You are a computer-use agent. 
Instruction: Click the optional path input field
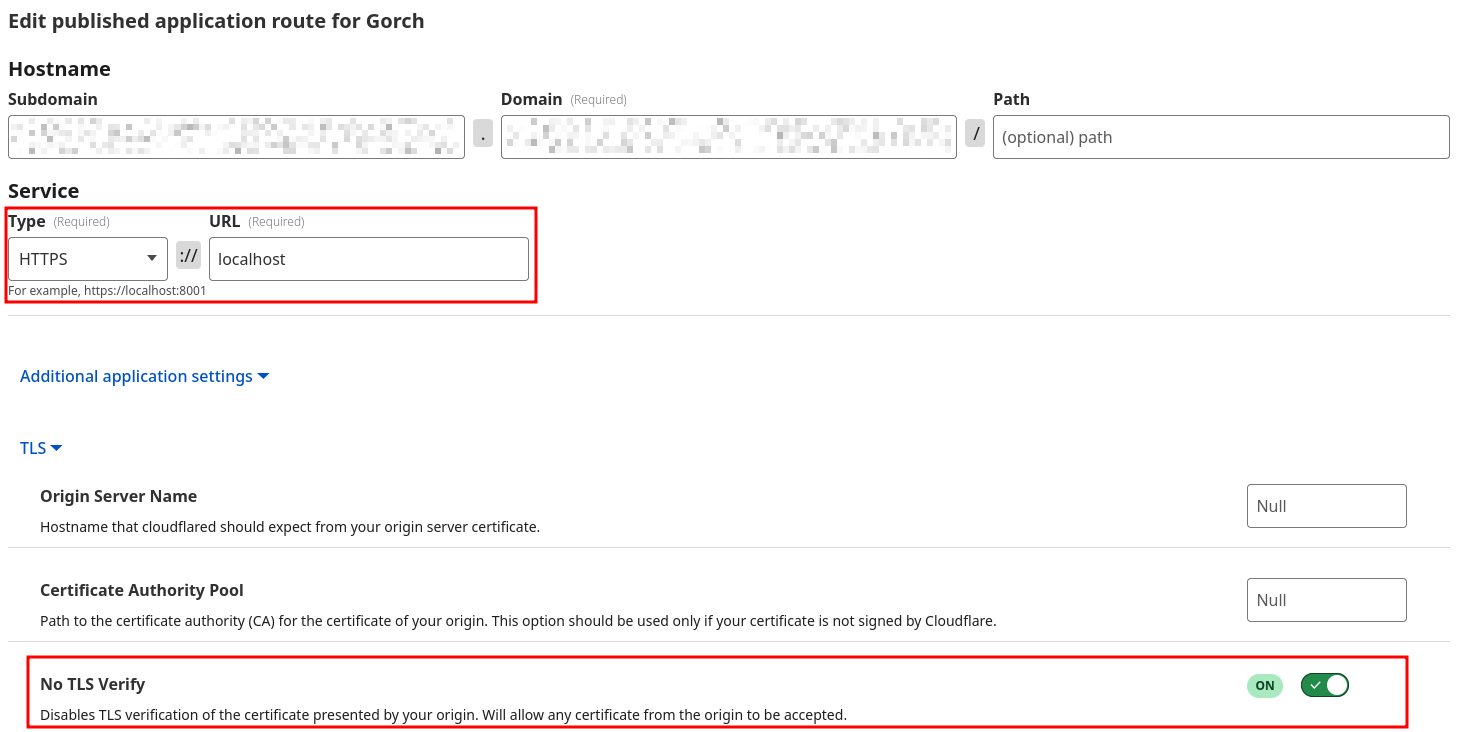pos(1220,136)
